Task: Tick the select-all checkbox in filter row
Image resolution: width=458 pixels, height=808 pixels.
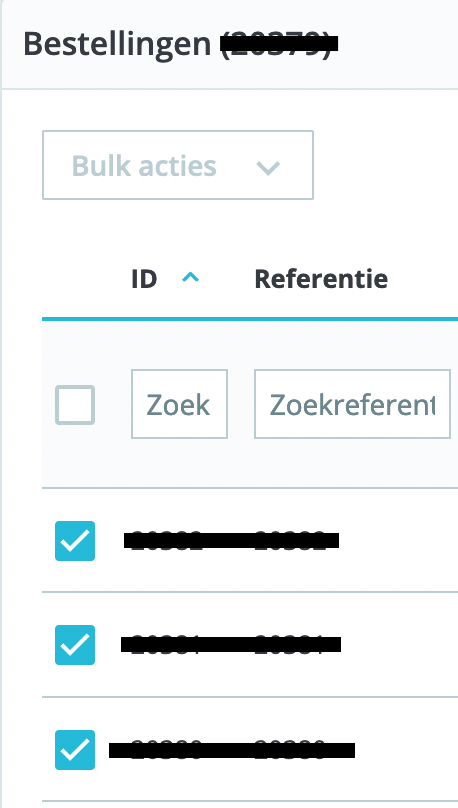Action: [75, 405]
